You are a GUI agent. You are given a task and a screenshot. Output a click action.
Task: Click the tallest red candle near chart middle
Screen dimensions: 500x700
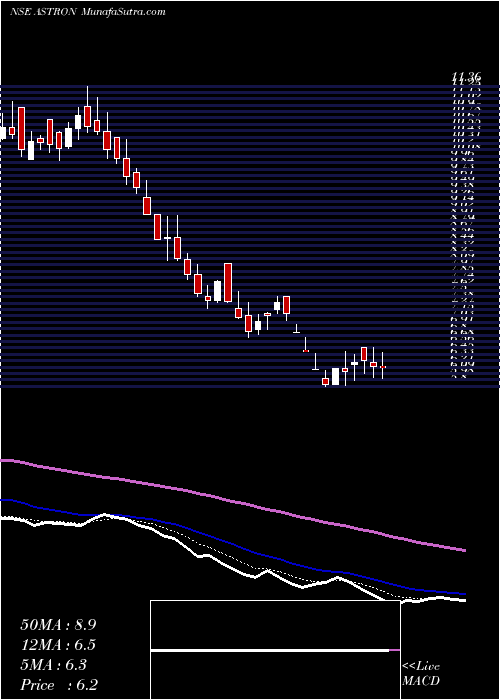pyautogui.click(x=228, y=283)
